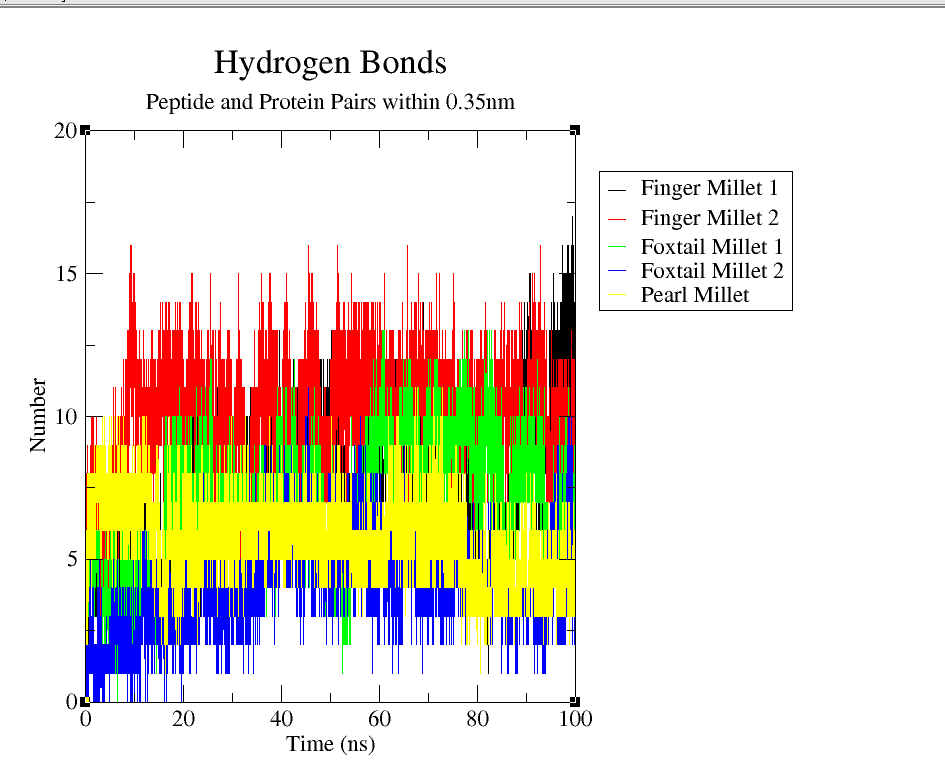Screen dimensions: 945x780
Task: Click the "Time (ns)" x-axis label
Action: (330, 744)
